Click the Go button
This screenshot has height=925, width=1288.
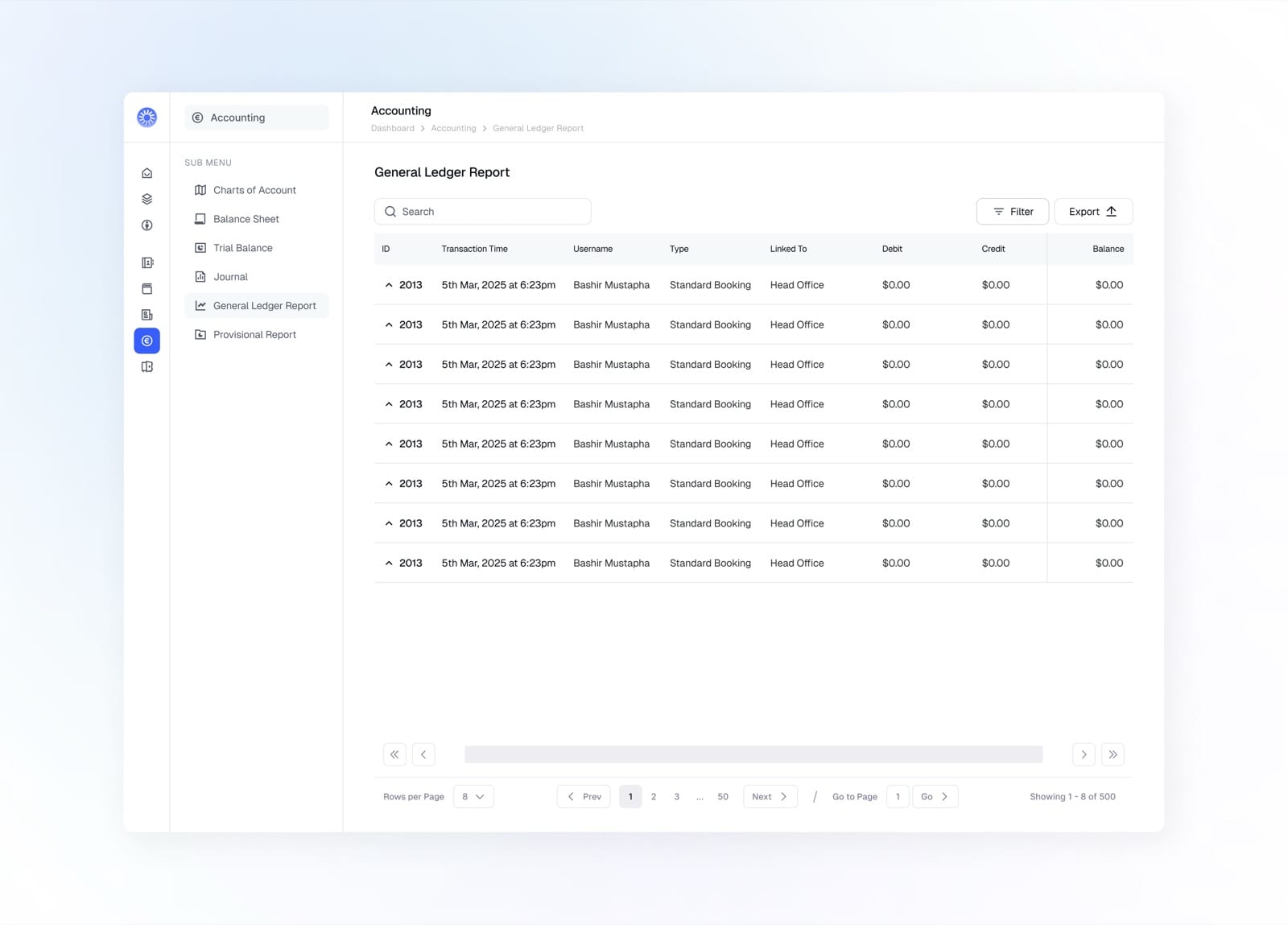click(935, 796)
